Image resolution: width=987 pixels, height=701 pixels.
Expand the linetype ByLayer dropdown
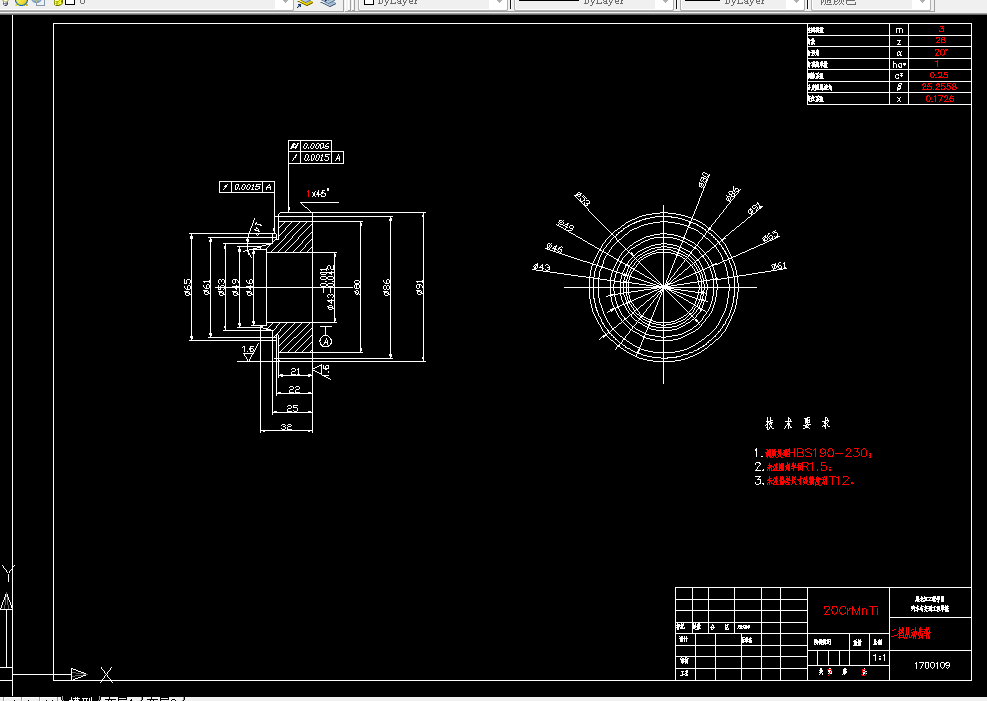point(665,3)
